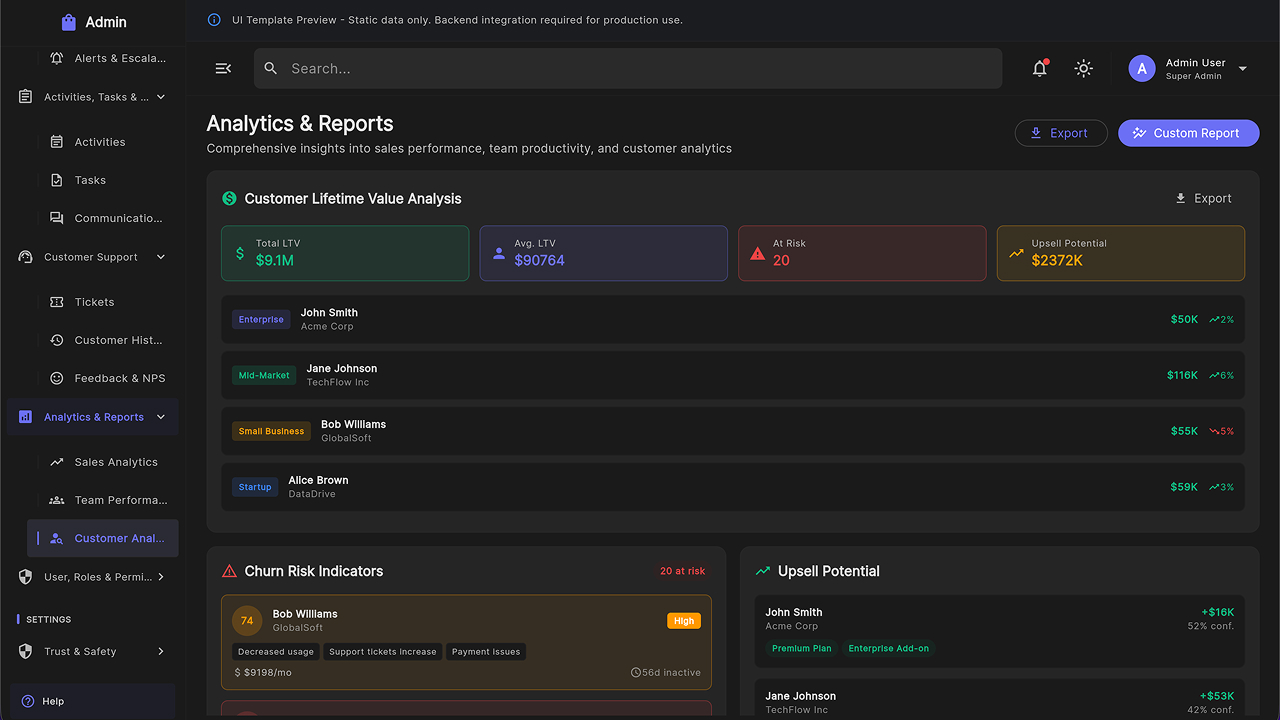
Task: Click the top Export button beside Custom Report
Action: click(1061, 133)
